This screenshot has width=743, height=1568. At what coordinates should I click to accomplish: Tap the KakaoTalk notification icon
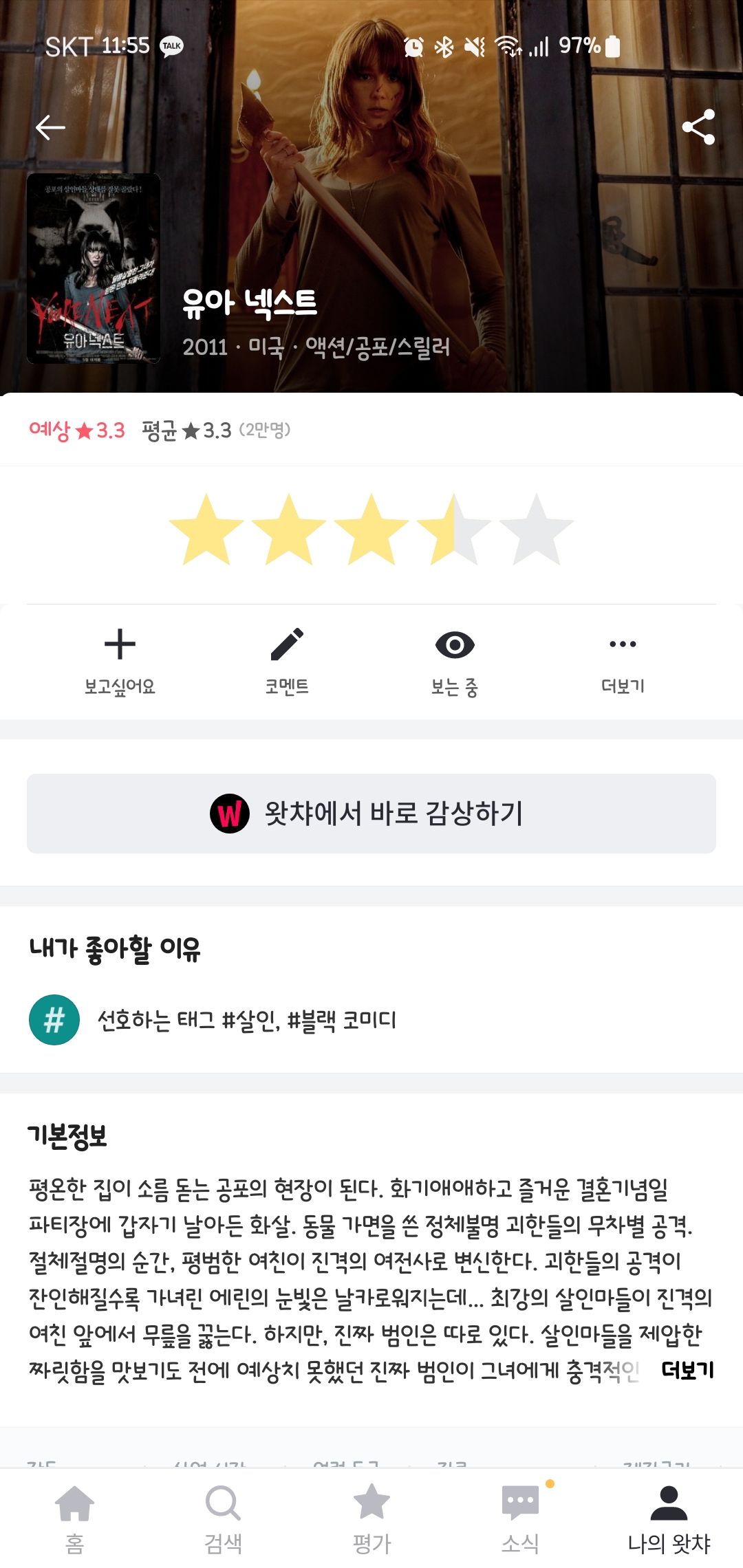tap(171, 46)
